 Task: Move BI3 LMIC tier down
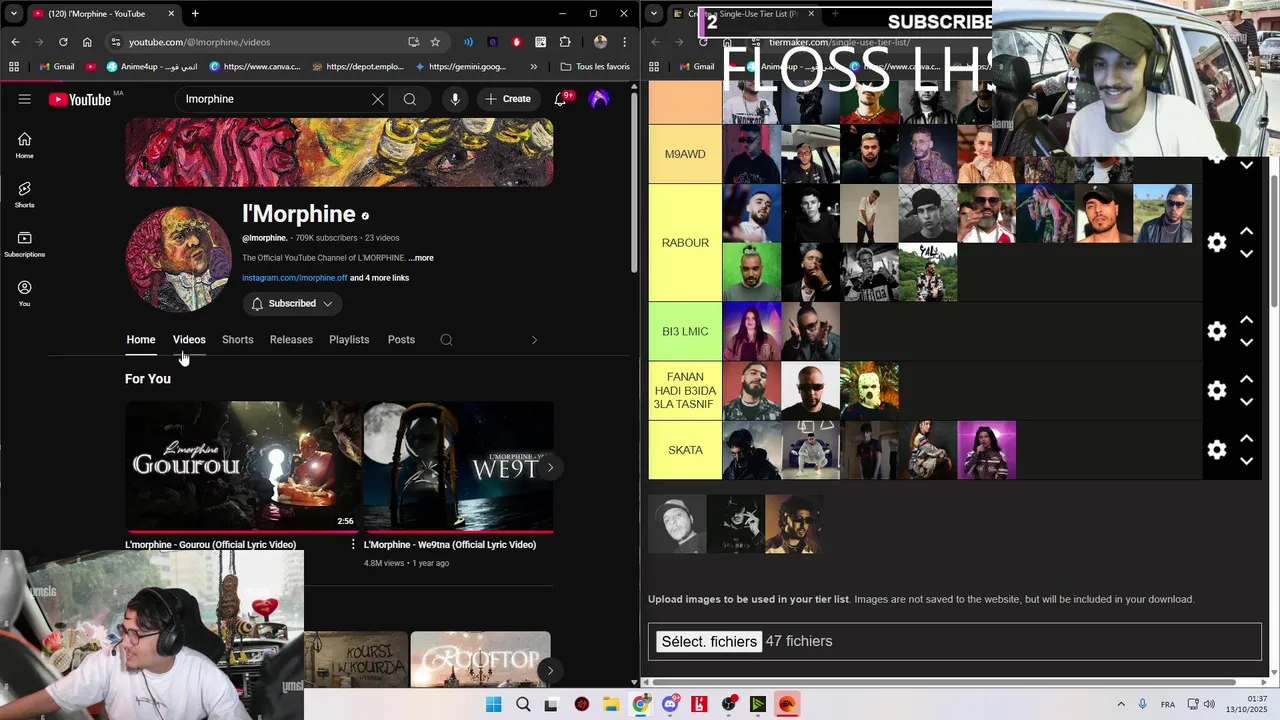[1246, 342]
